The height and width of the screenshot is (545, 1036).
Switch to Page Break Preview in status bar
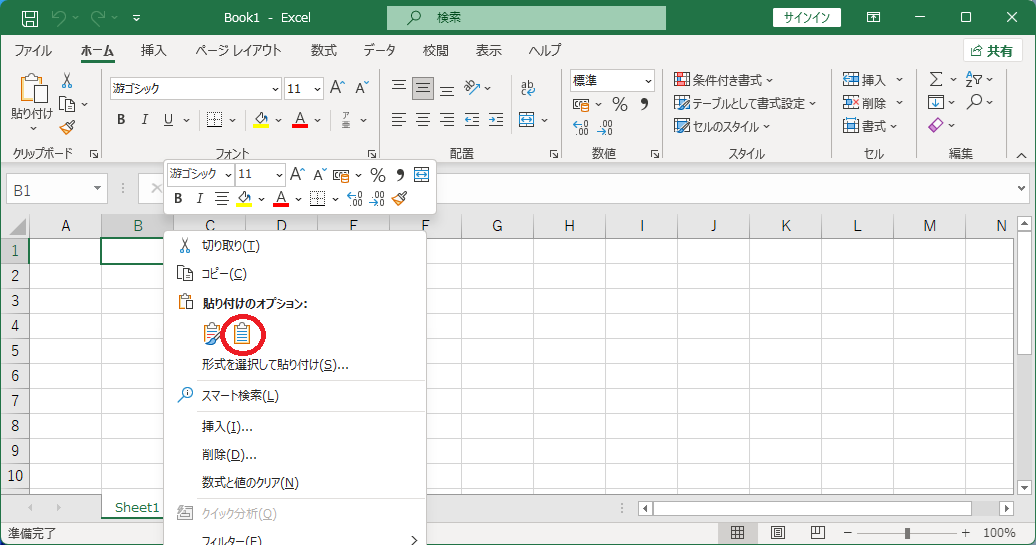pos(817,532)
